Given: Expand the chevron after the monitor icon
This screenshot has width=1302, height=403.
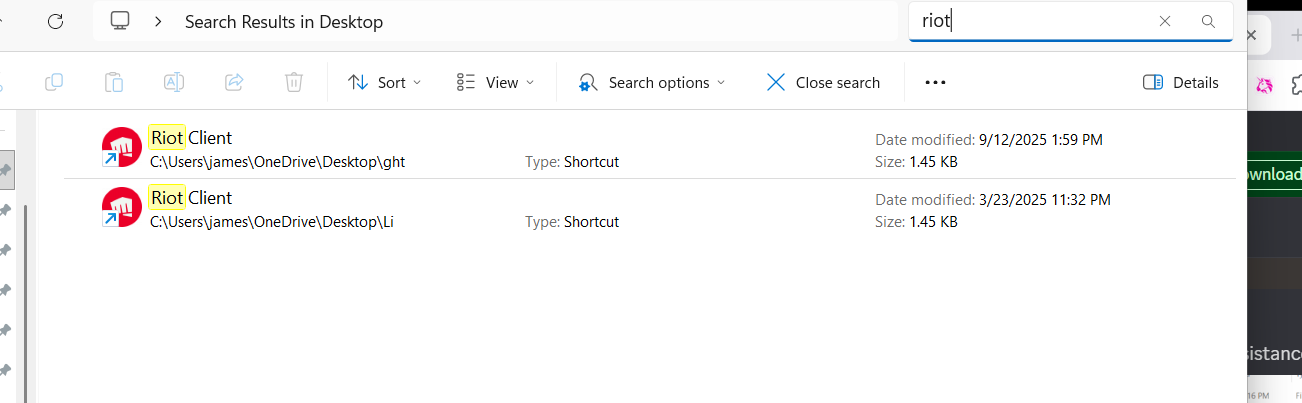Looking at the screenshot, I should coord(158,21).
